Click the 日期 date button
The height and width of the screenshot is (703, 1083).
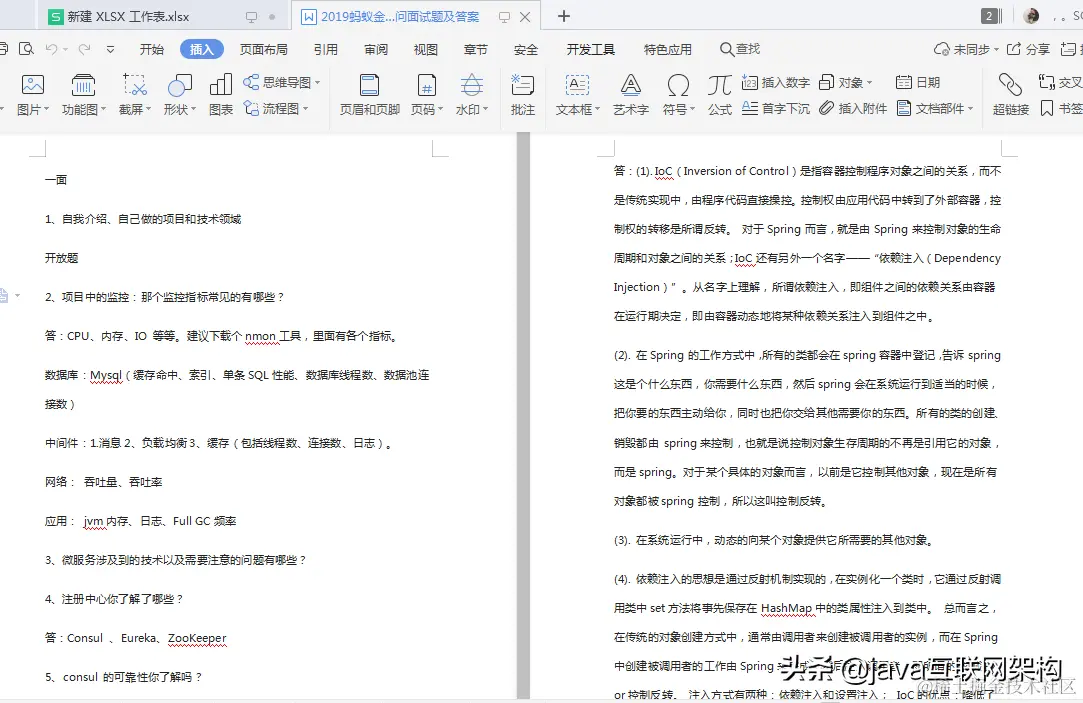(x=918, y=82)
